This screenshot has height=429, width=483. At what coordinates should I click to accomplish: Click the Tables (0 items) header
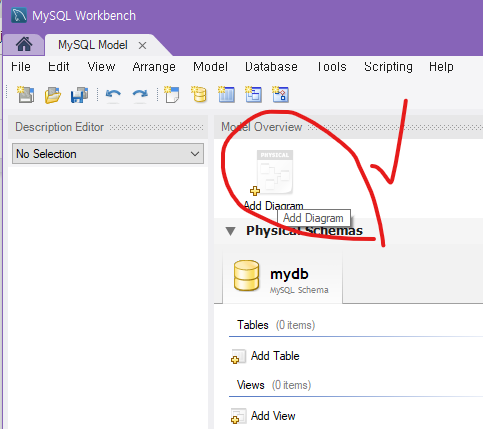pos(276,325)
